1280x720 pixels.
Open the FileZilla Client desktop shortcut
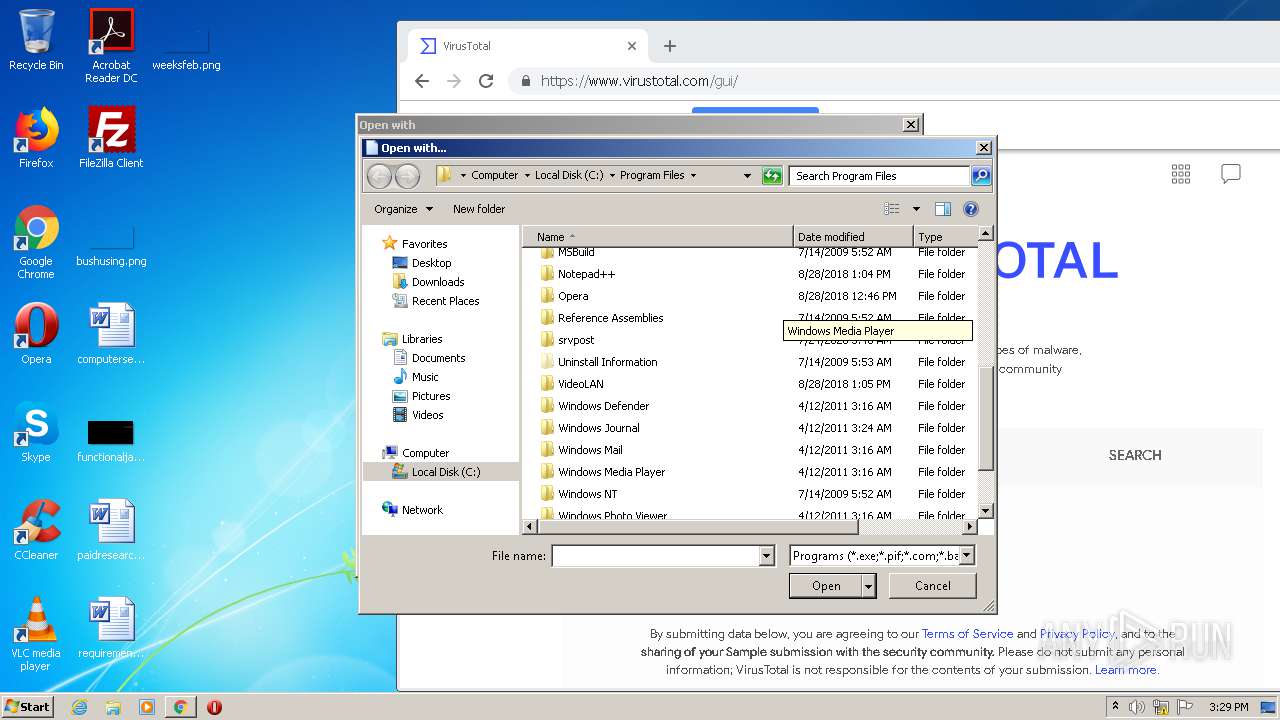[x=111, y=138]
